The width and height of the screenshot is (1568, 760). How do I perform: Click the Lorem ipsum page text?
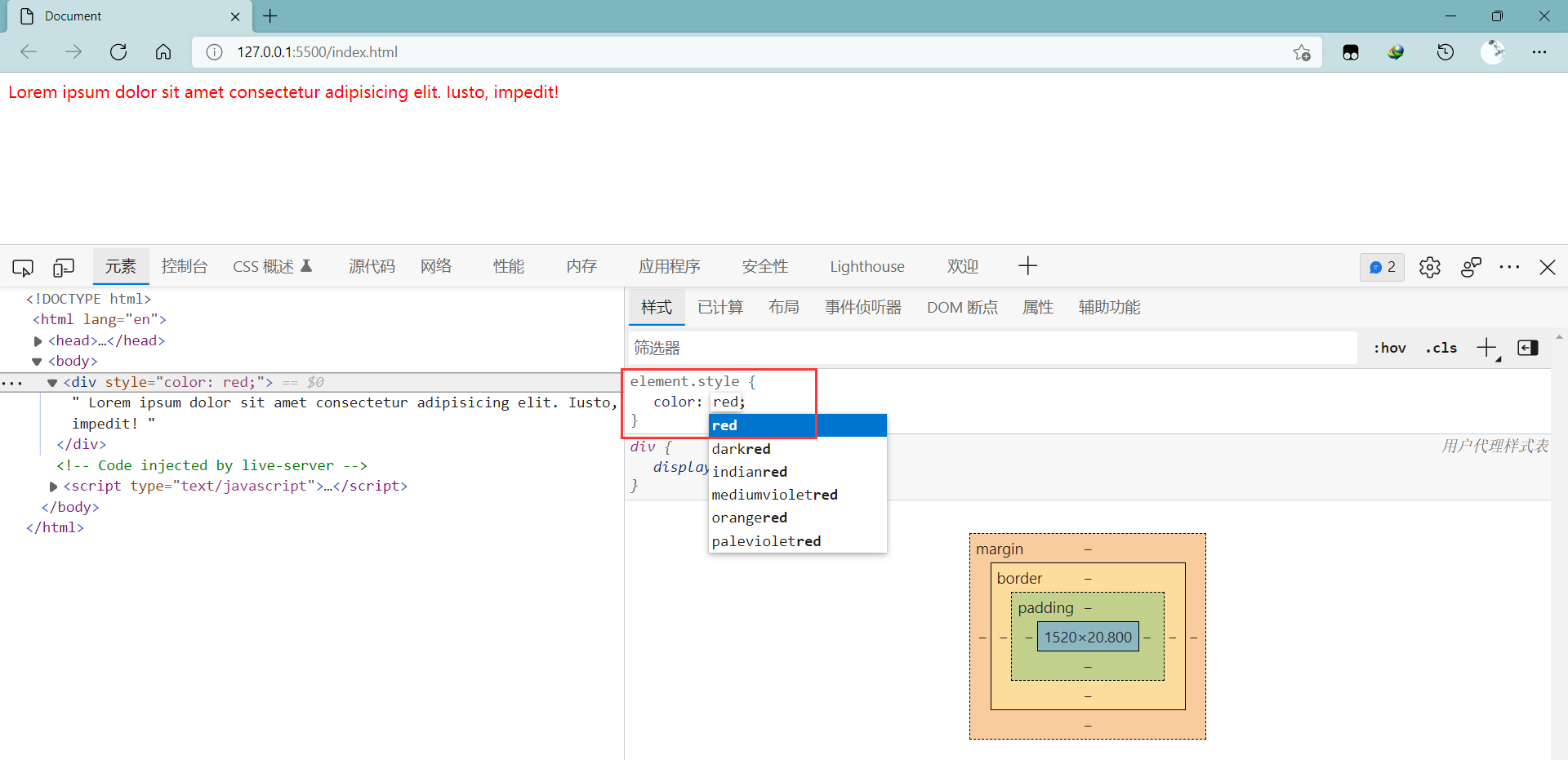pyautogui.click(x=283, y=92)
